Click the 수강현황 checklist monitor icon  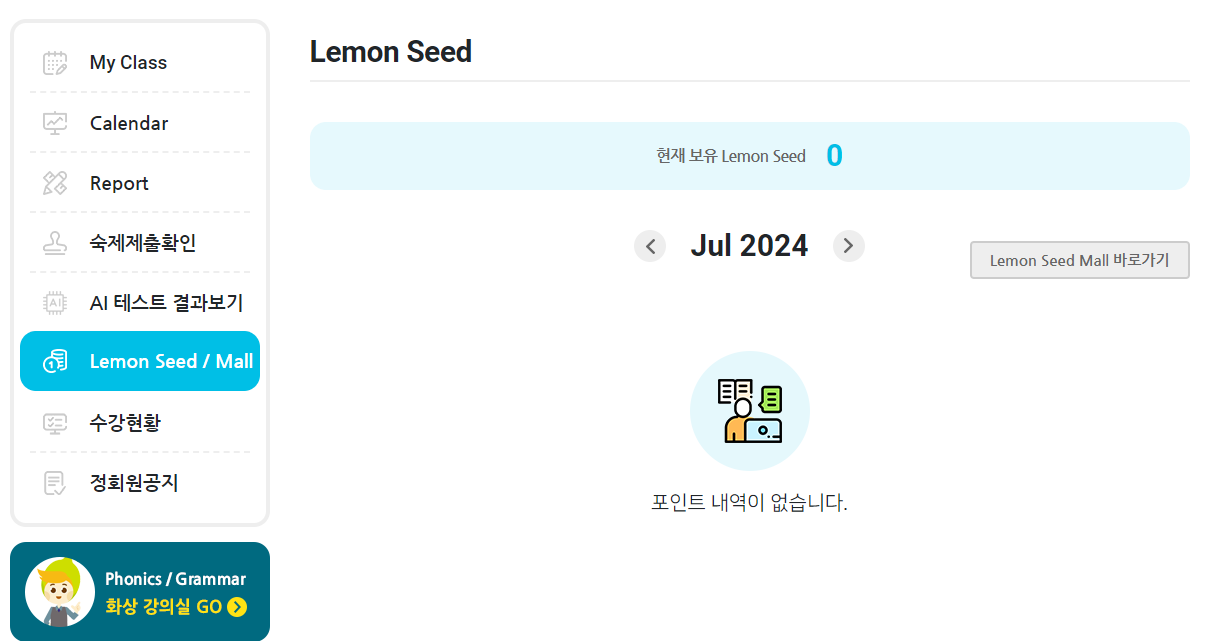point(55,423)
